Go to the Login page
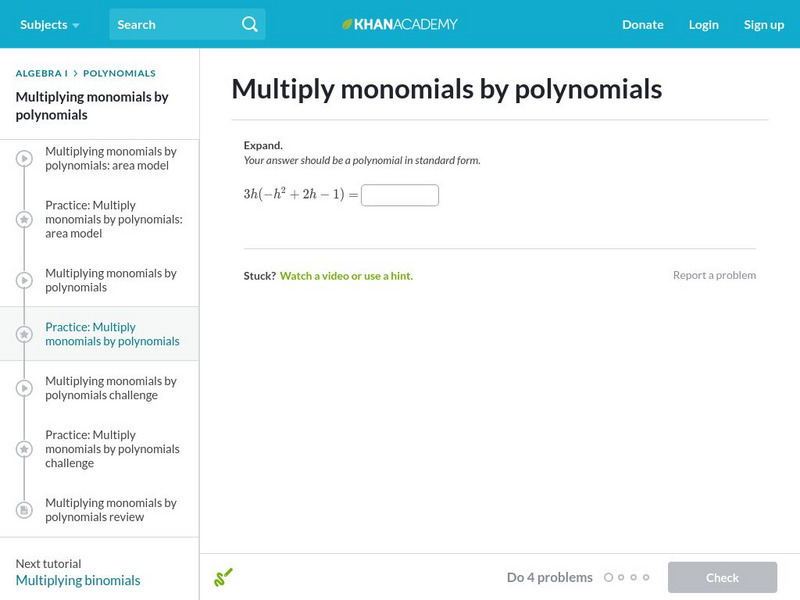Image resolution: width=800 pixels, height=600 pixels. point(703,24)
